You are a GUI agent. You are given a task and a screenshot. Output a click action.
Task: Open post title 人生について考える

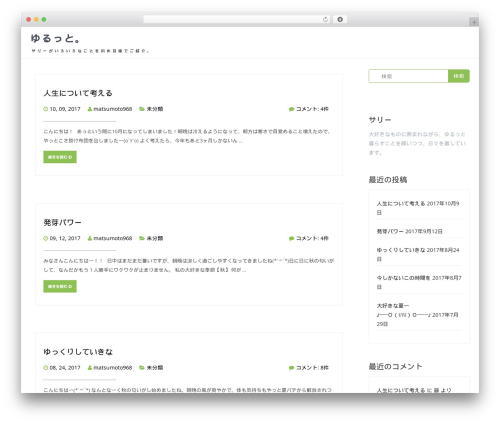pos(78,93)
